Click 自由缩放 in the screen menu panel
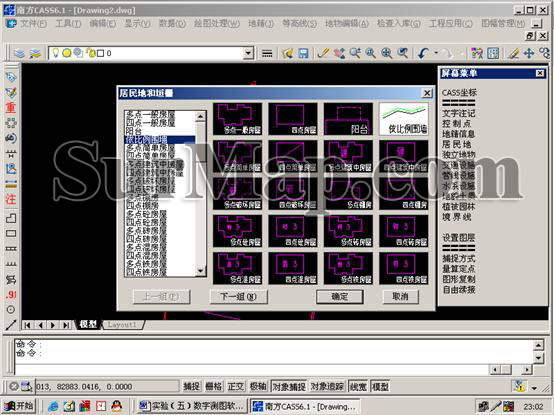This screenshot has height=415, width=554. 459,290
